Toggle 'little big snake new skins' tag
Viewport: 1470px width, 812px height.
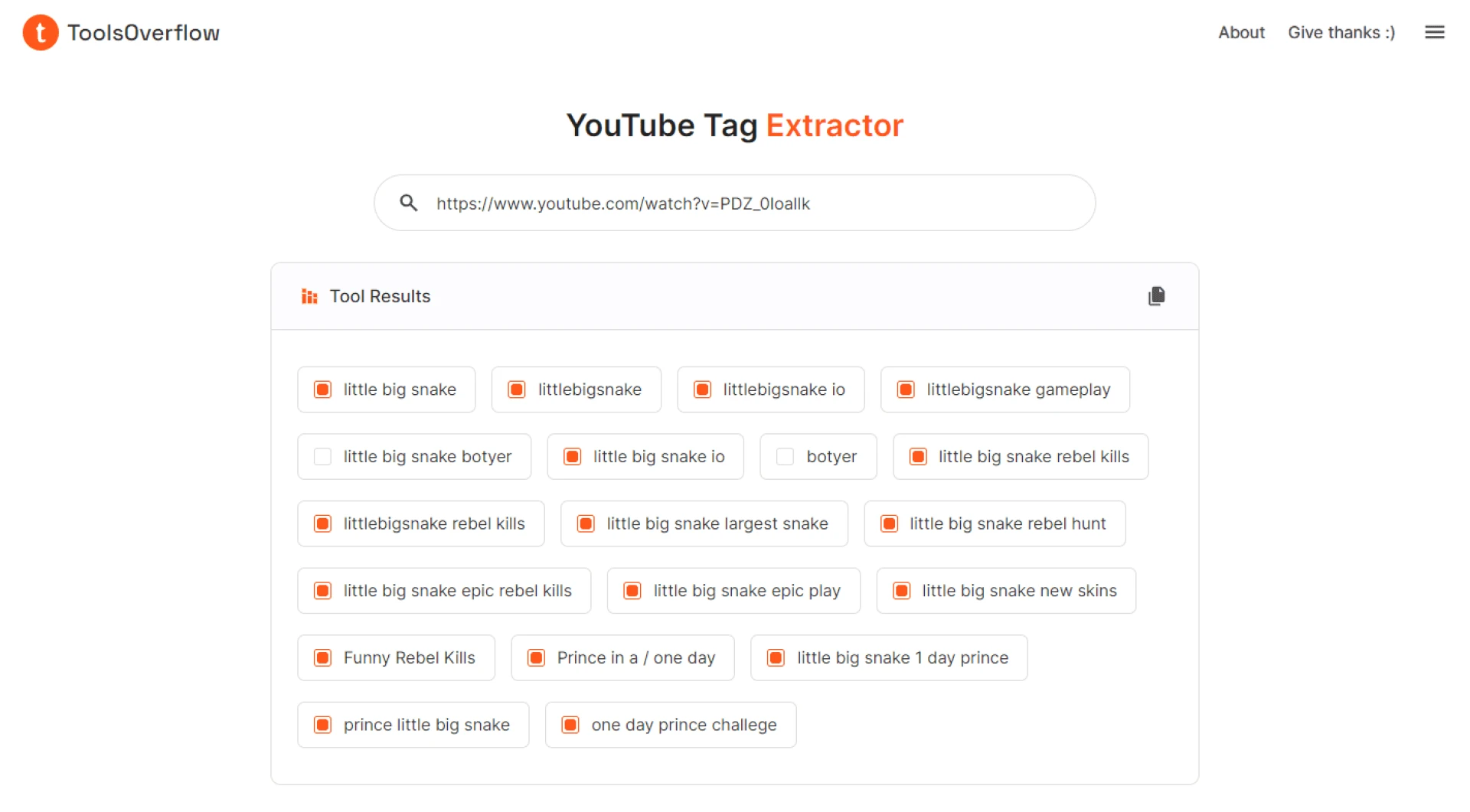(x=902, y=591)
